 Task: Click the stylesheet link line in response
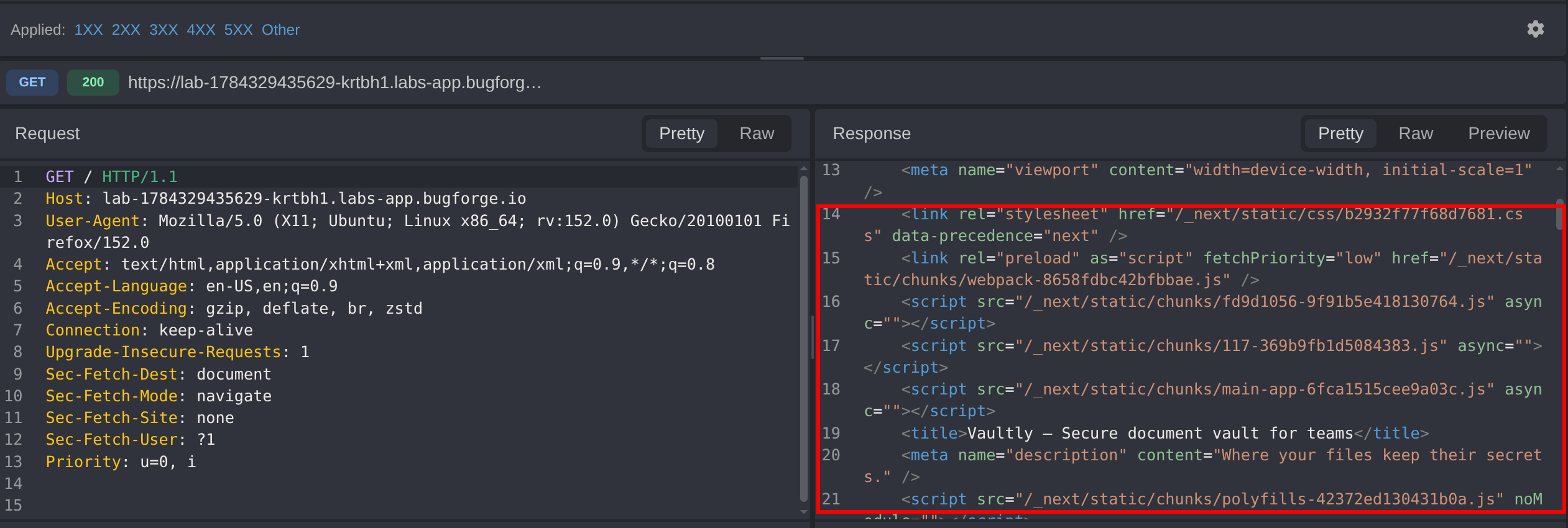(1193, 225)
